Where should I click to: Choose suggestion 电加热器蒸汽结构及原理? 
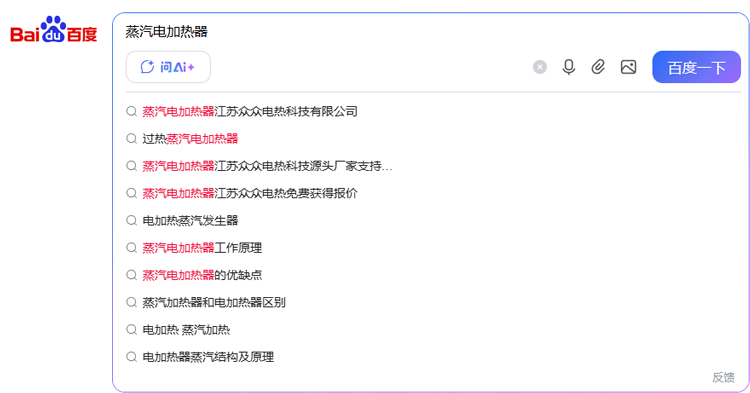tap(208, 357)
